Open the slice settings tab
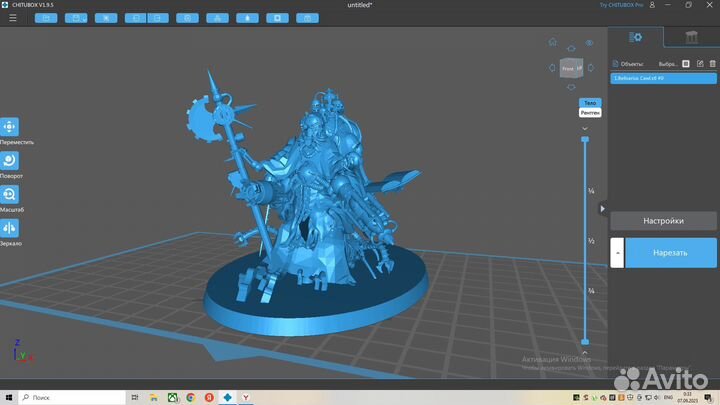Screen dimensions: 720x405 pyautogui.click(x=636, y=37)
